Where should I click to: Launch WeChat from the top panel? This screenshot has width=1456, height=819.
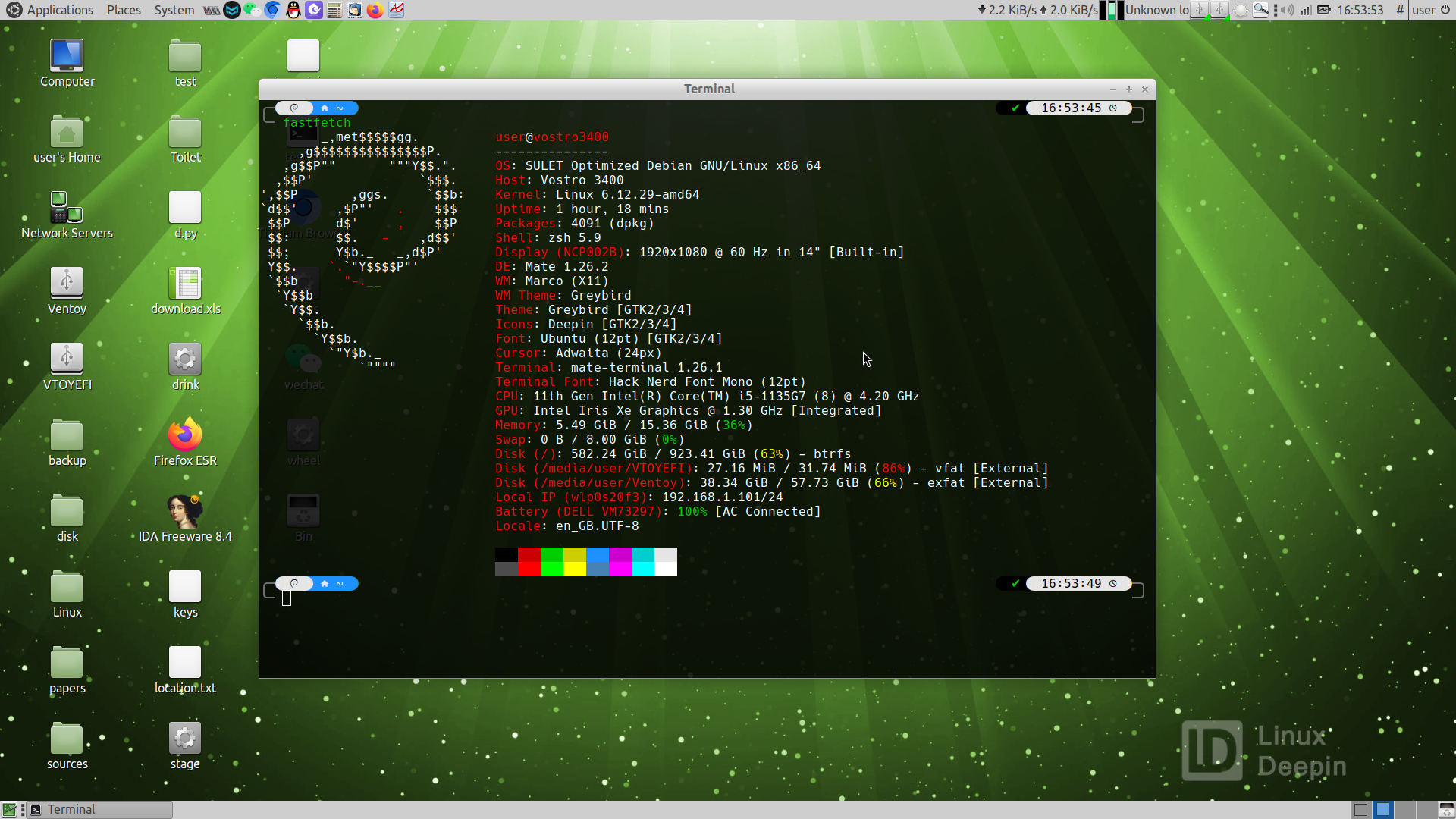pos(253,10)
